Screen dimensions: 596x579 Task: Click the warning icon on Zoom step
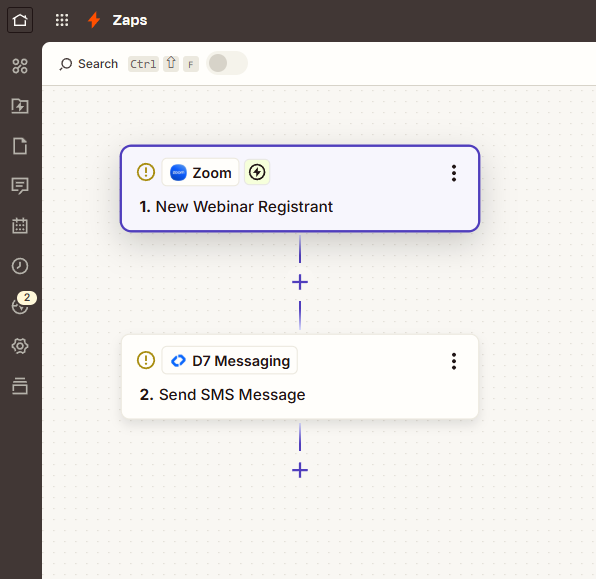point(146,172)
